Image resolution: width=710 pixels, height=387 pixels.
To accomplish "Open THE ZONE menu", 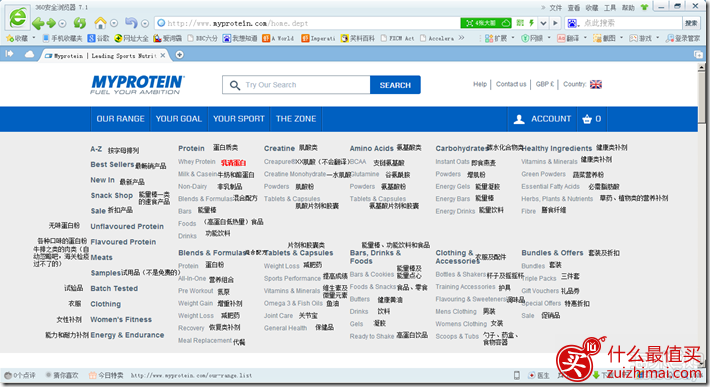I will click(x=296, y=119).
